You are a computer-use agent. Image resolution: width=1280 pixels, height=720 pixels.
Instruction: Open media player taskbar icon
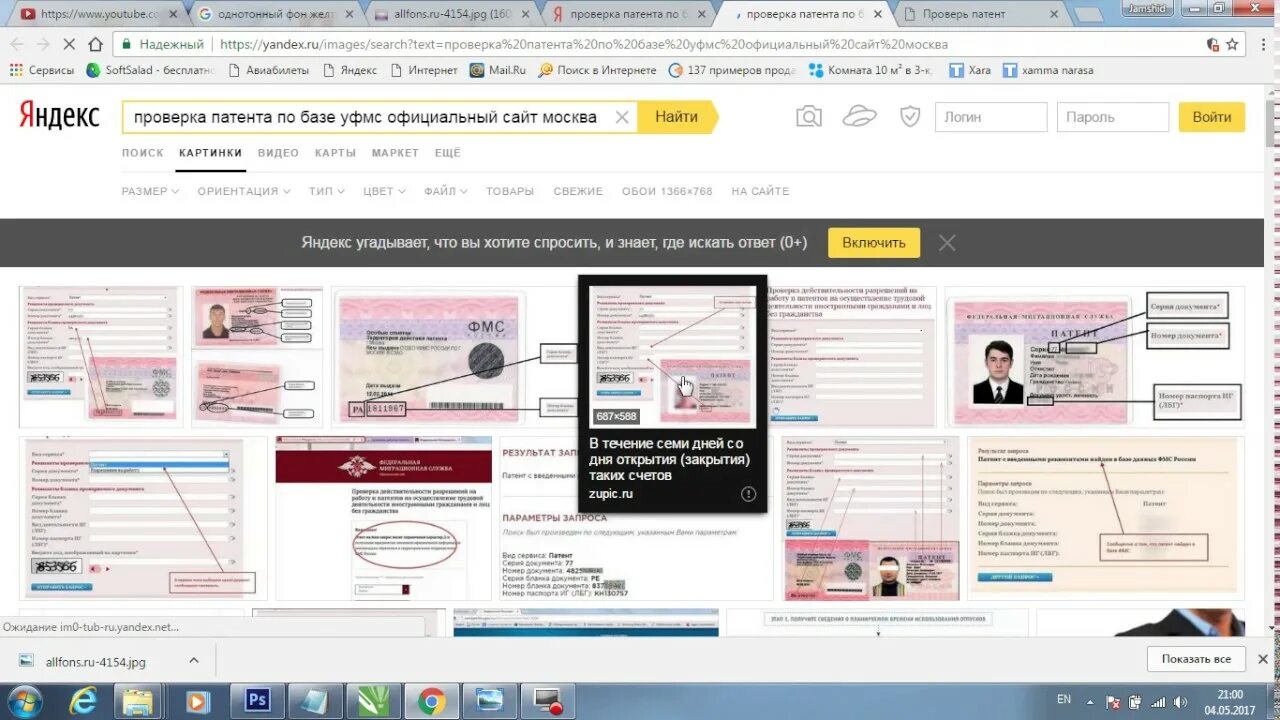point(198,701)
